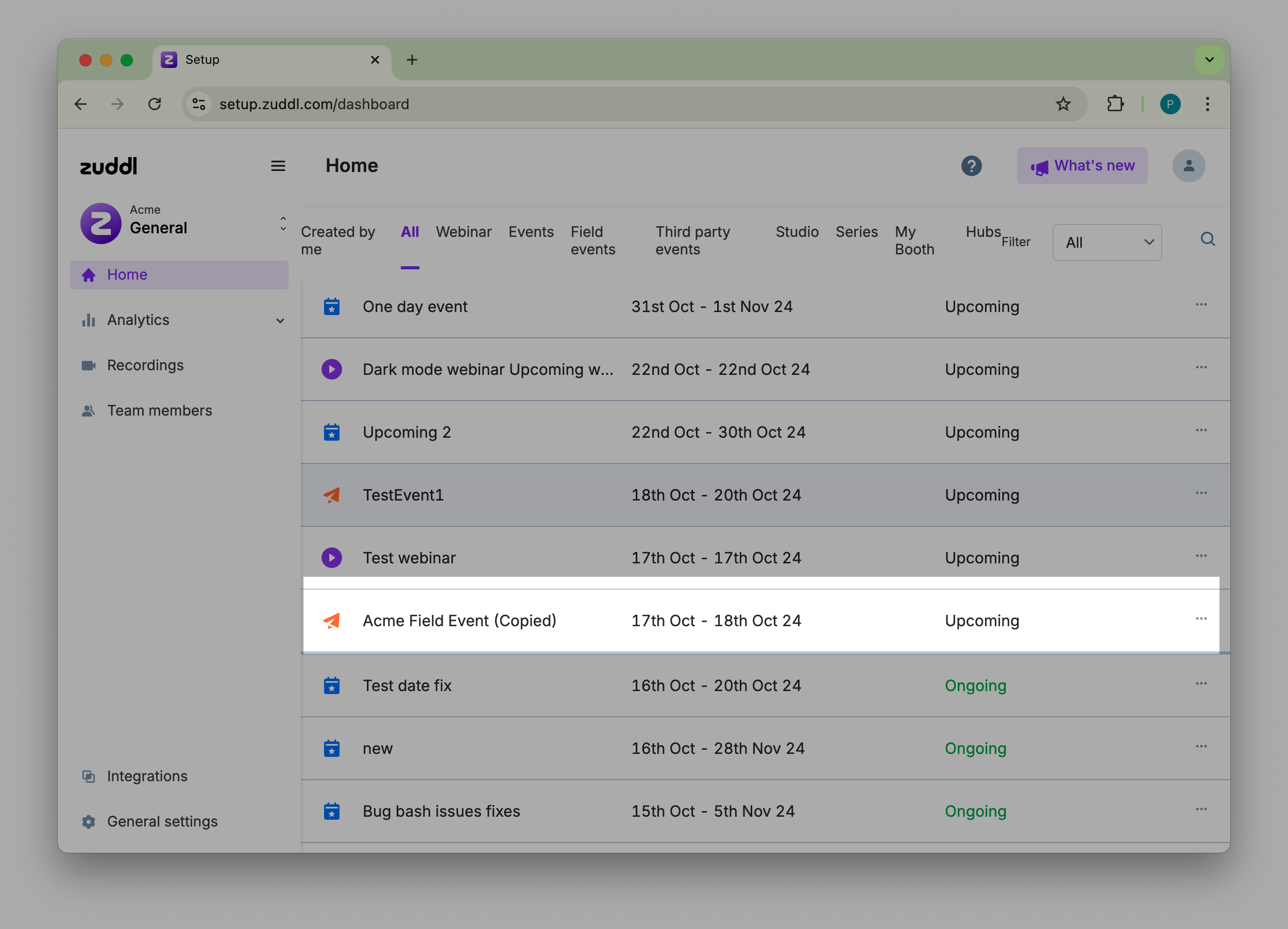The height and width of the screenshot is (929, 1288).
Task: Switch to the Field events tab
Action: pos(592,240)
